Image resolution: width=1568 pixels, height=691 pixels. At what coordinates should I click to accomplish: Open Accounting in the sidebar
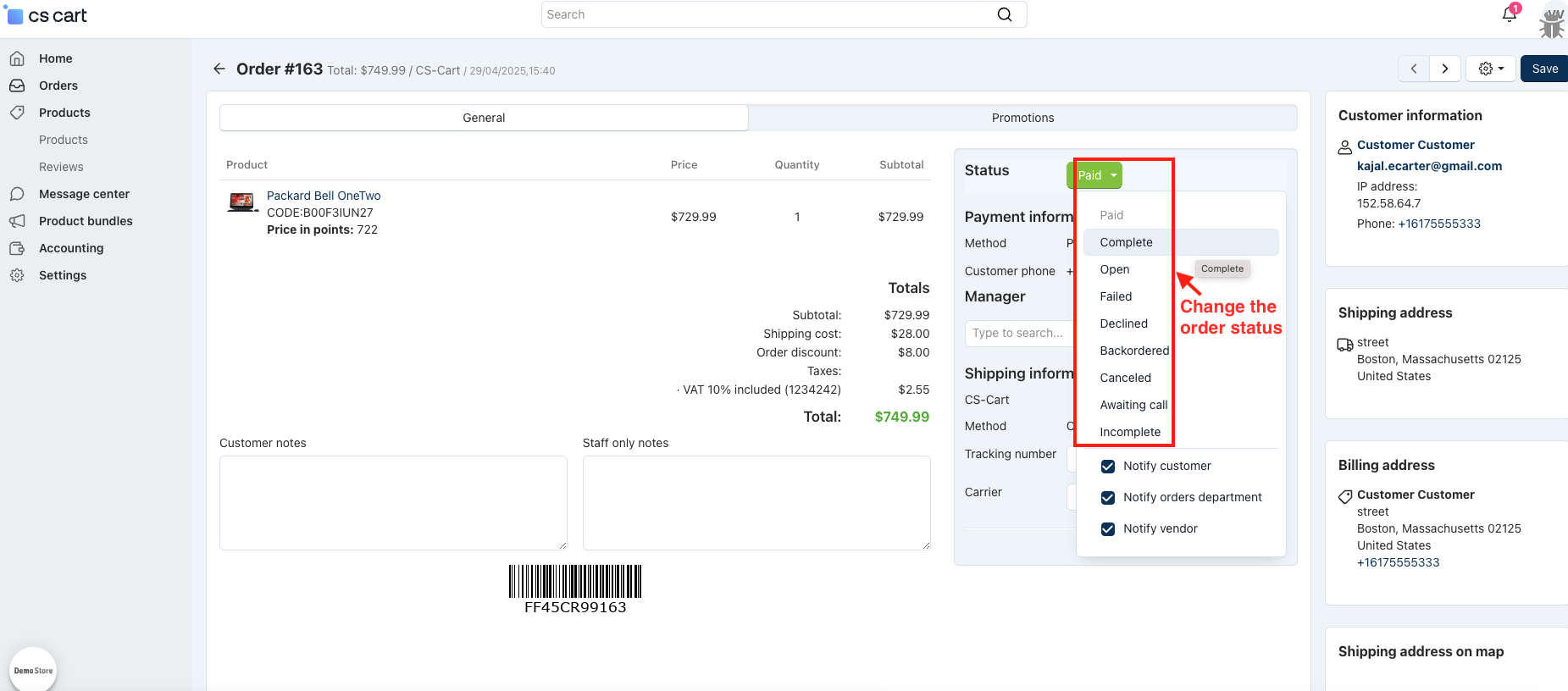(71, 248)
